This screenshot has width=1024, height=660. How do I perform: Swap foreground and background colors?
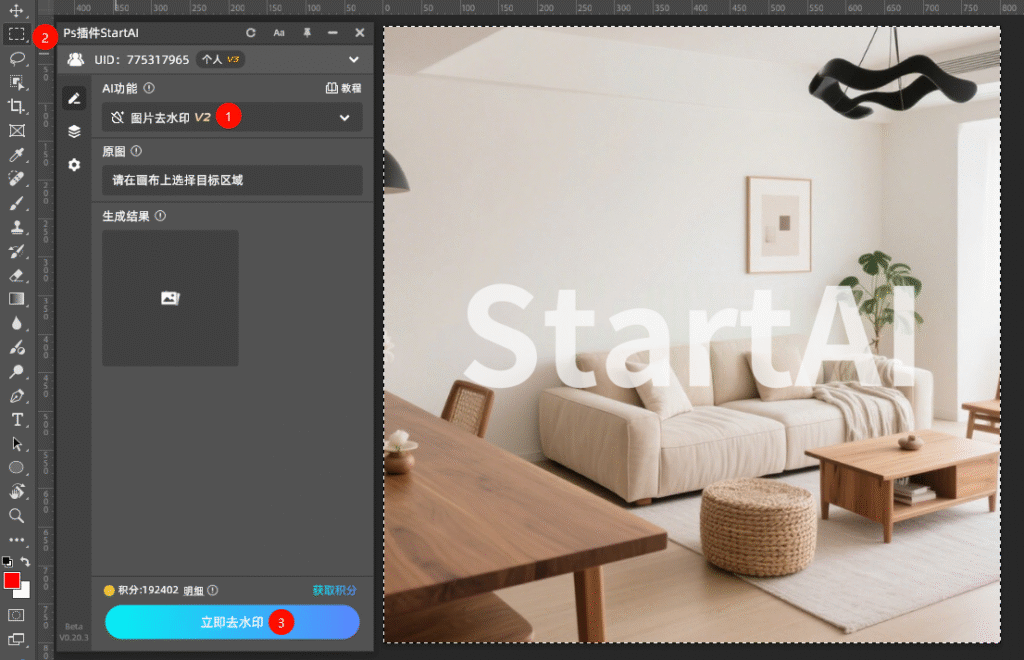click(x=25, y=562)
